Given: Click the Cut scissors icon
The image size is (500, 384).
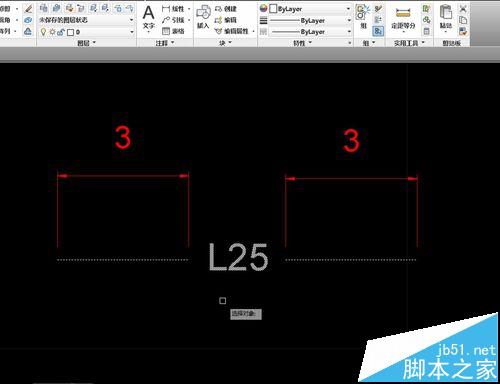Looking at the screenshot, I should (x=463, y=9).
